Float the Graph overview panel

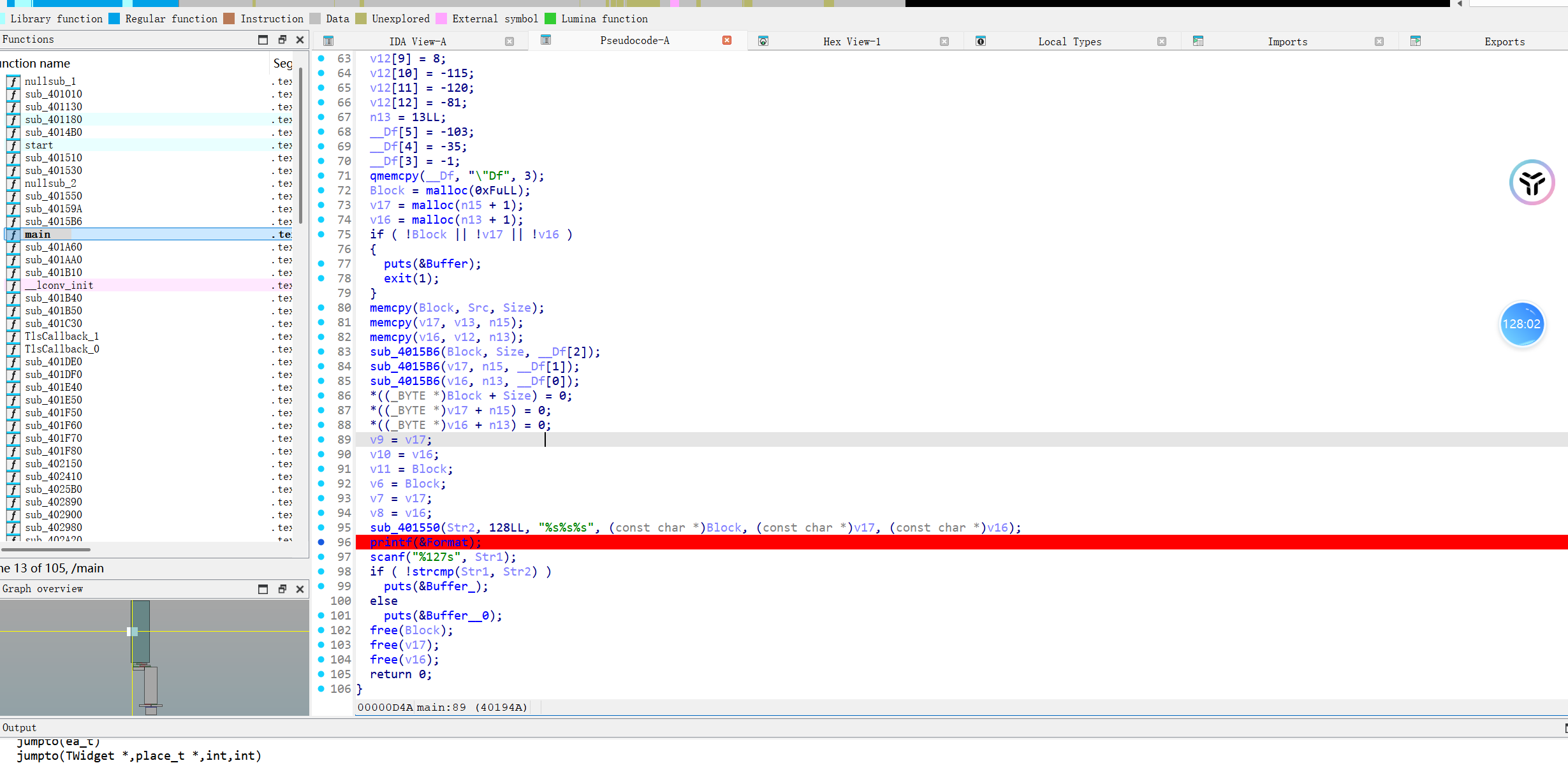pos(282,589)
